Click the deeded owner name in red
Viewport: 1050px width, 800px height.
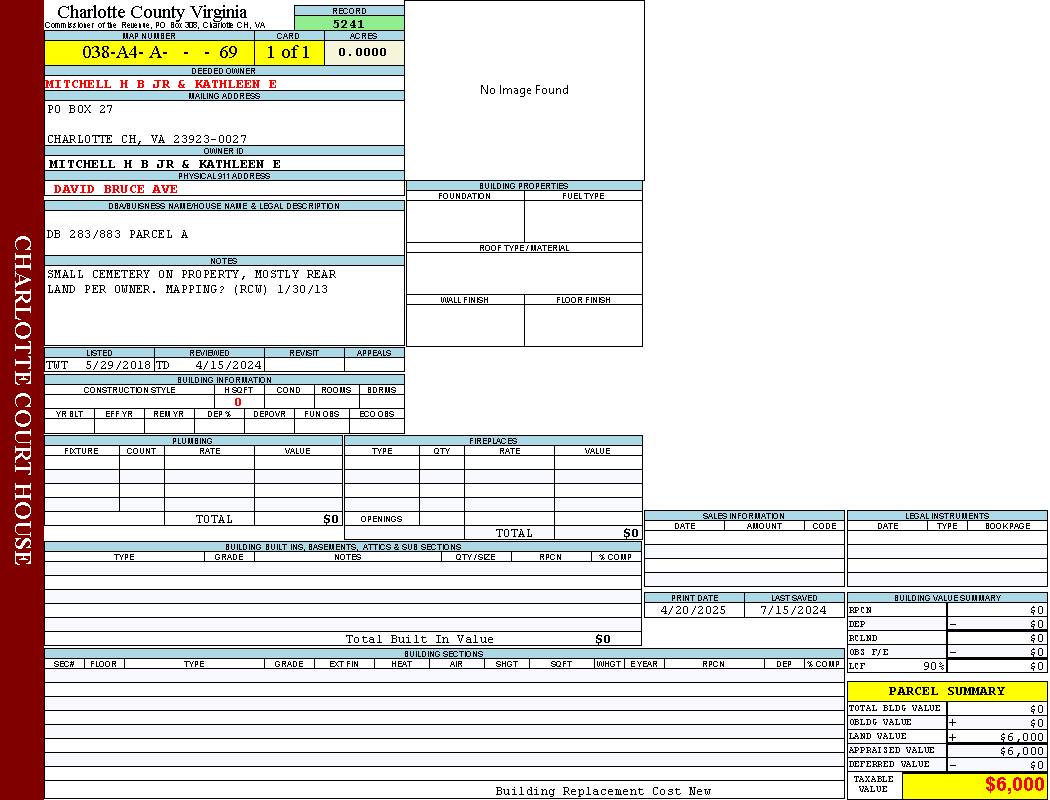[161, 84]
